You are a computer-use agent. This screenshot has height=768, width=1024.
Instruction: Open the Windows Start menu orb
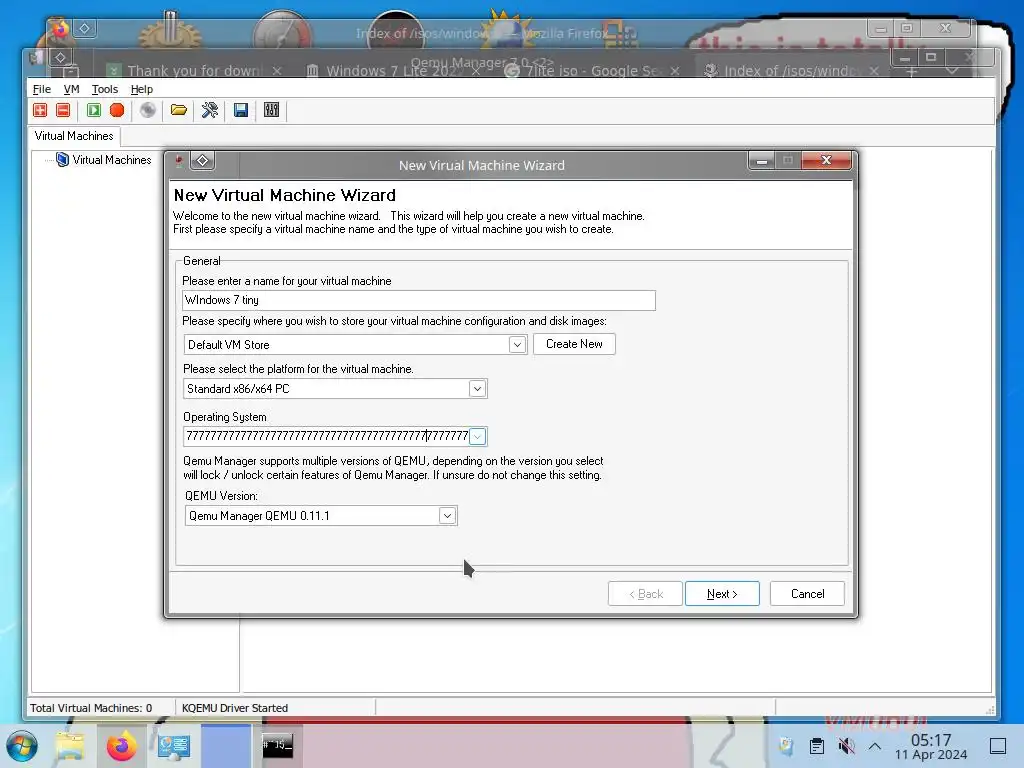(22, 746)
